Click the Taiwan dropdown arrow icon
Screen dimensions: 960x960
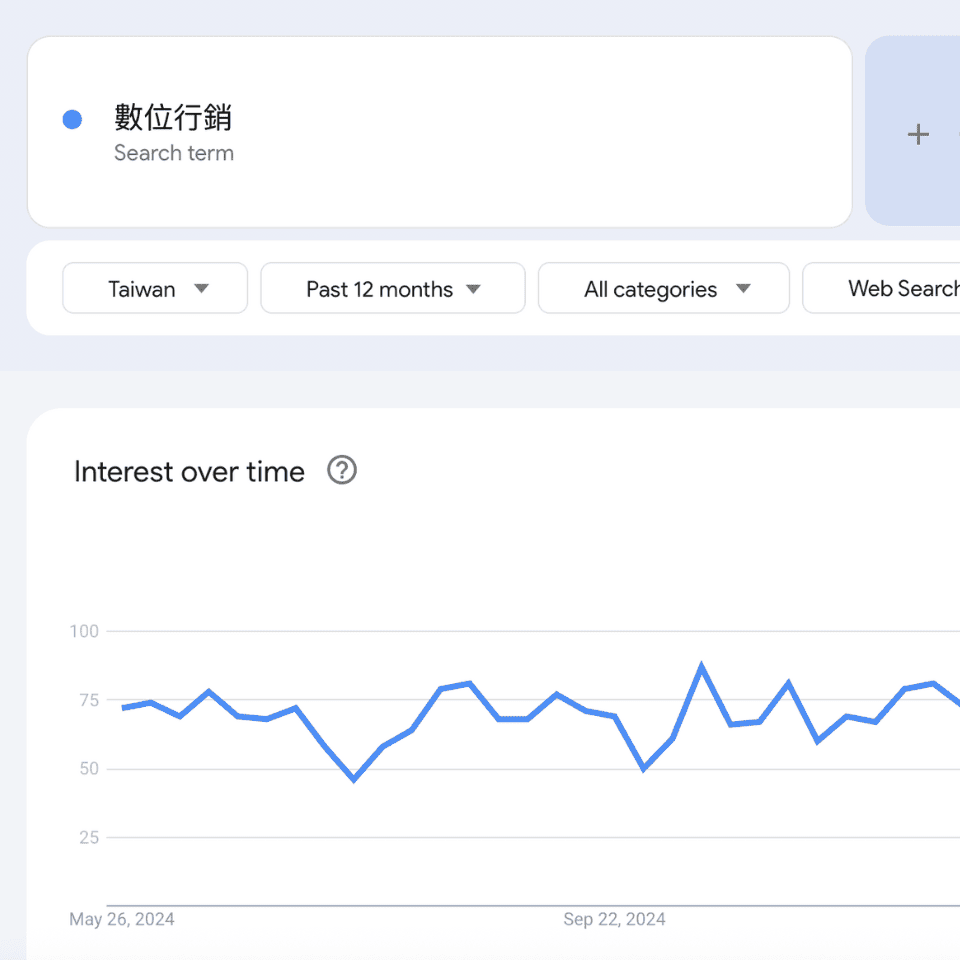point(201,288)
